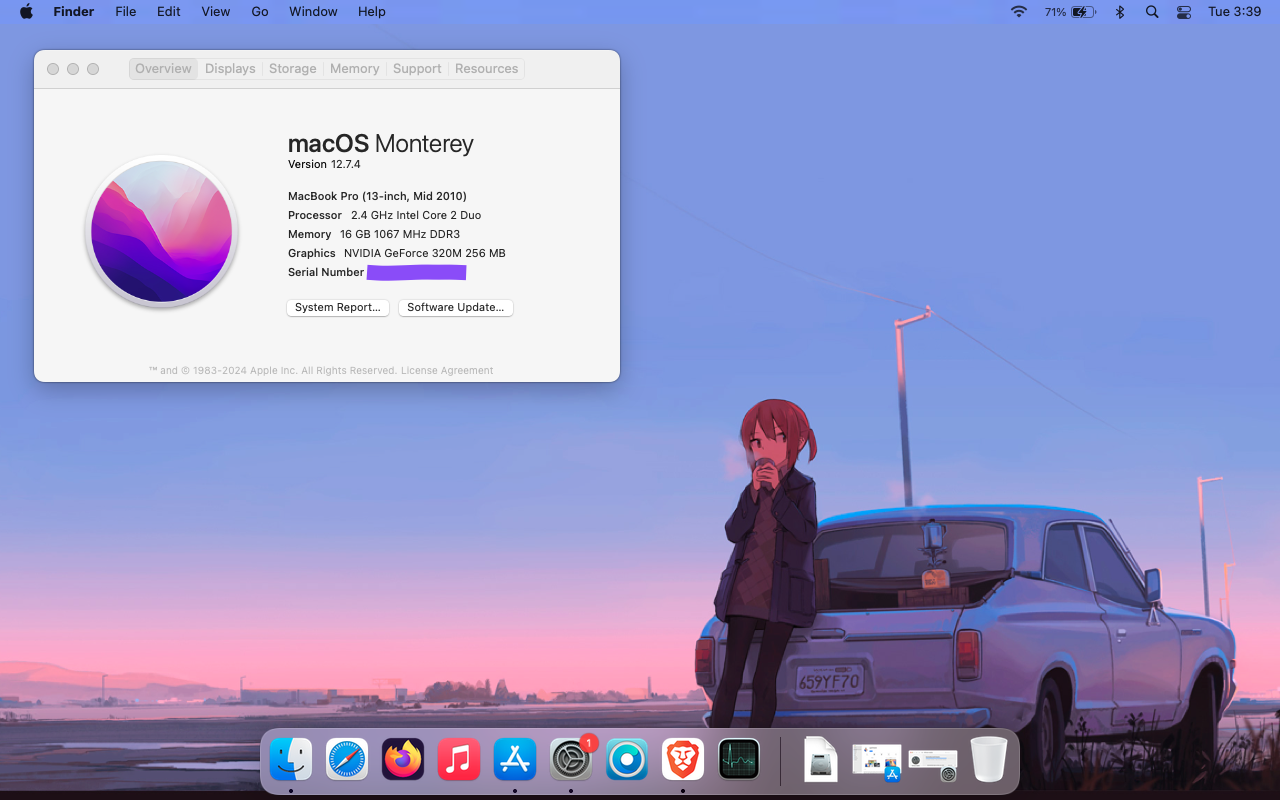The width and height of the screenshot is (1280, 800).
Task: Open the View menu
Action: coord(216,12)
